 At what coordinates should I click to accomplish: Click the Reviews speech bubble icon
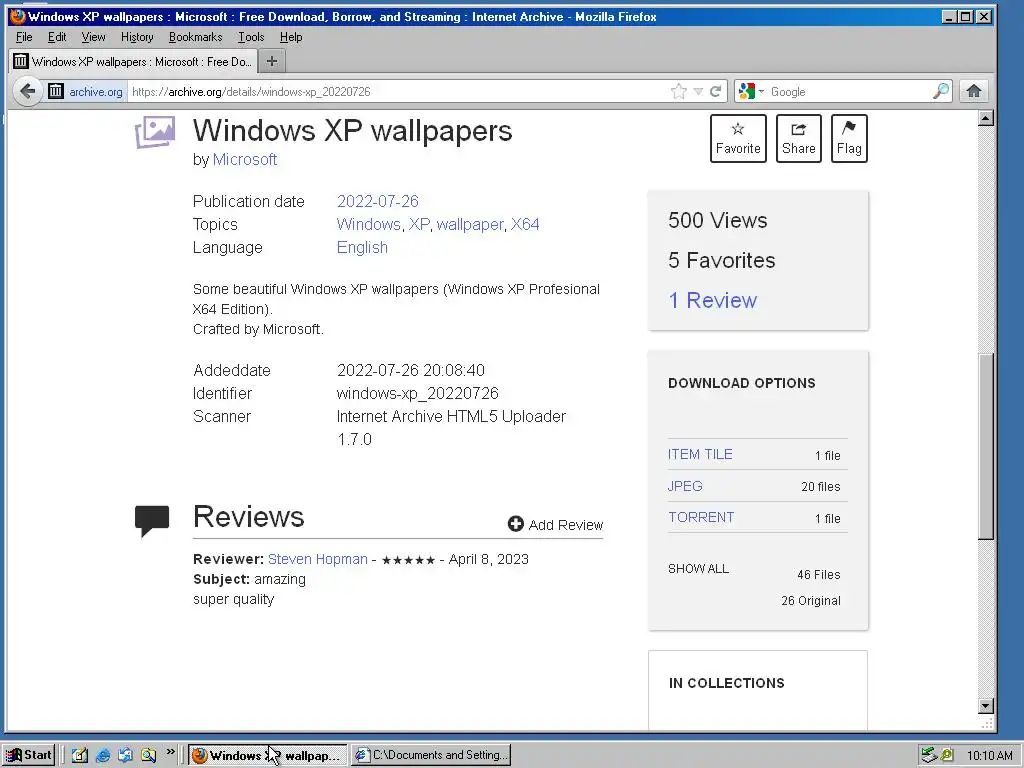tap(152, 520)
